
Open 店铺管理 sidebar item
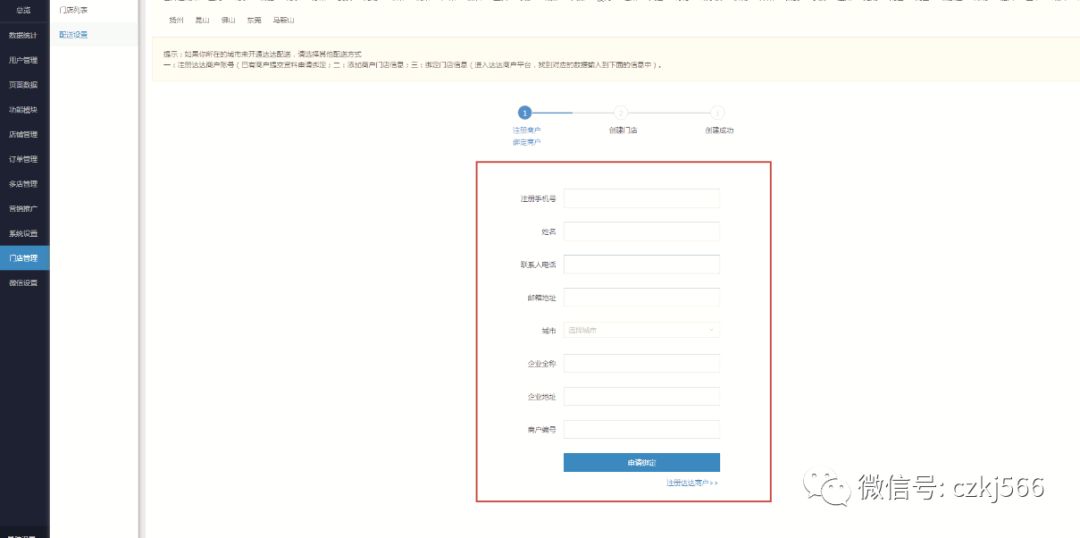[x=24, y=134]
